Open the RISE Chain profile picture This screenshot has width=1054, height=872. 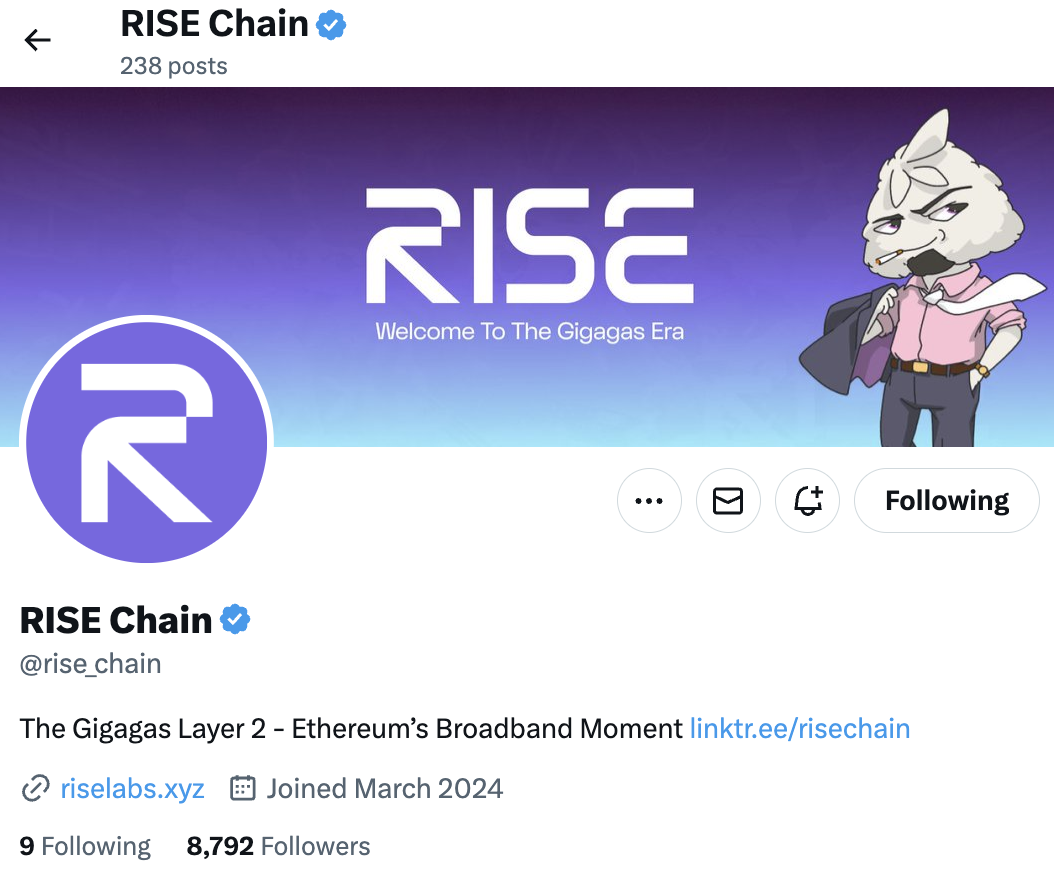(x=147, y=442)
